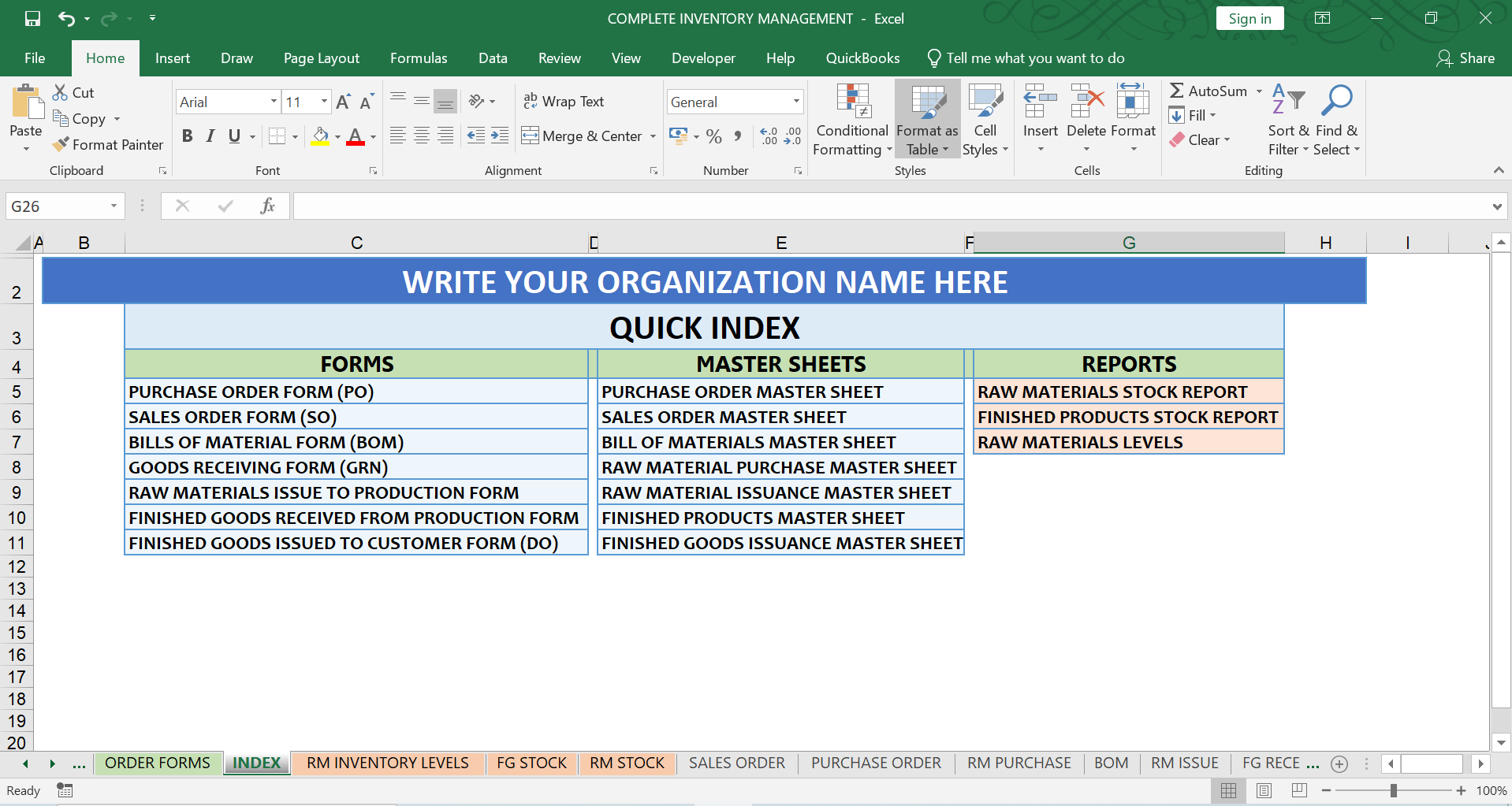Open the General number format dropdown
The height and width of the screenshot is (806, 1512).
[x=796, y=101]
